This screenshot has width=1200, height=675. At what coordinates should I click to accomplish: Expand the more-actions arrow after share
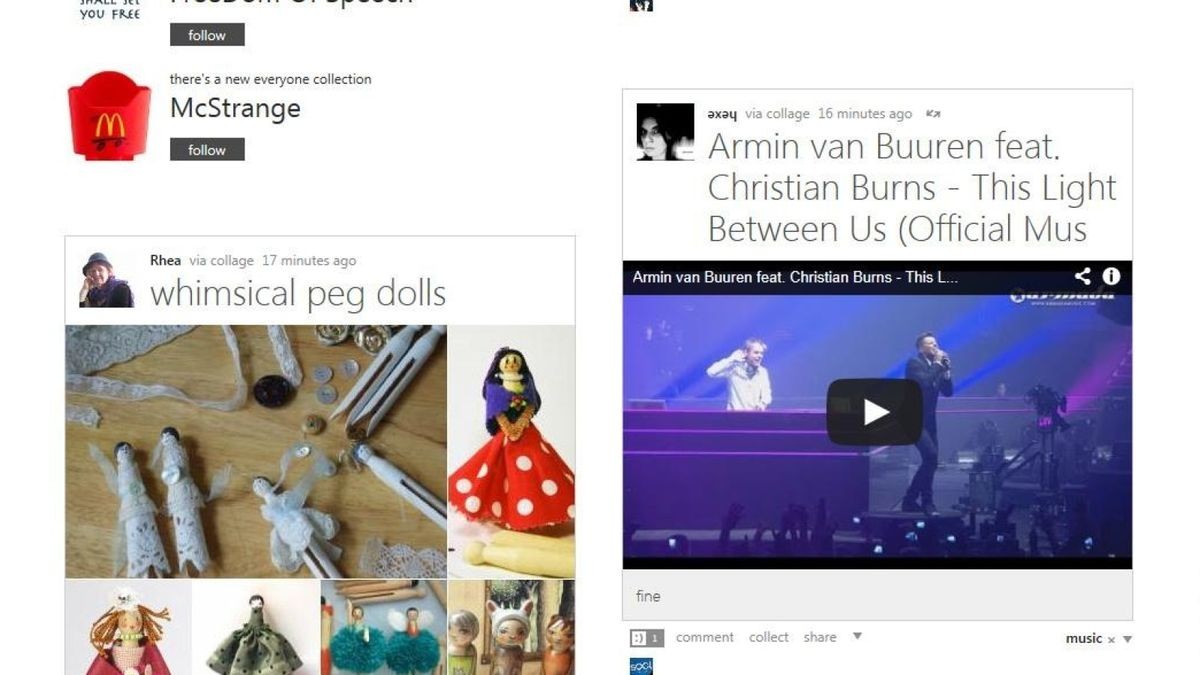point(856,636)
